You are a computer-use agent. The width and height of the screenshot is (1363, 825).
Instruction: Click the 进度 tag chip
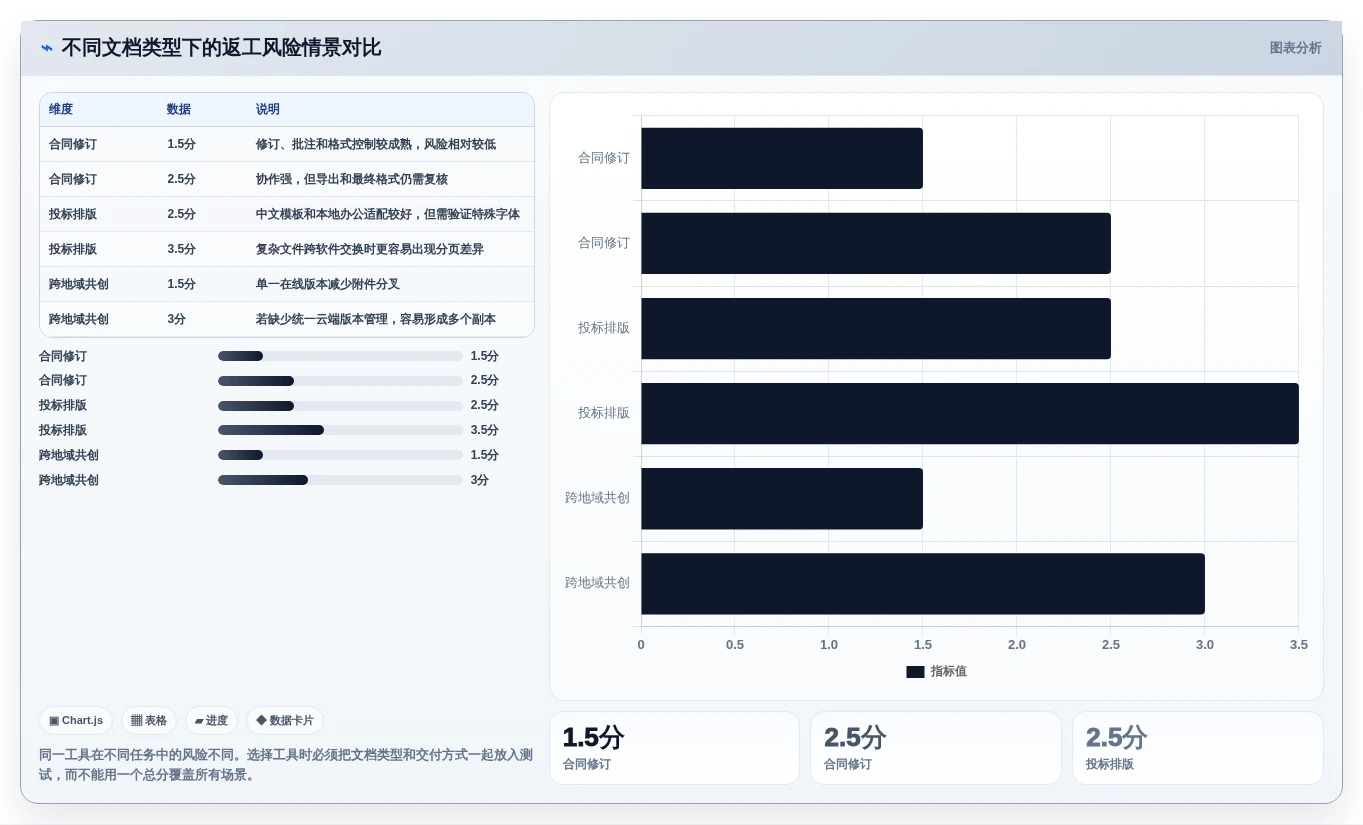tap(211, 720)
